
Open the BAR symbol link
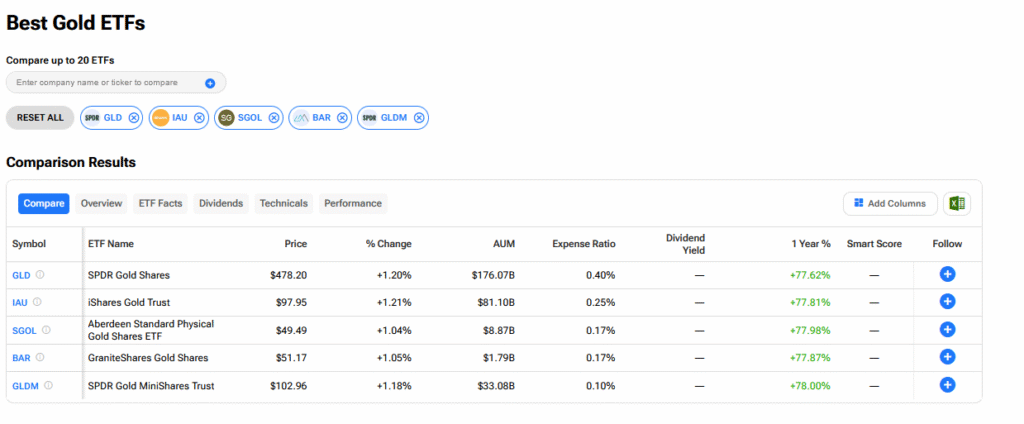click(22, 358)
